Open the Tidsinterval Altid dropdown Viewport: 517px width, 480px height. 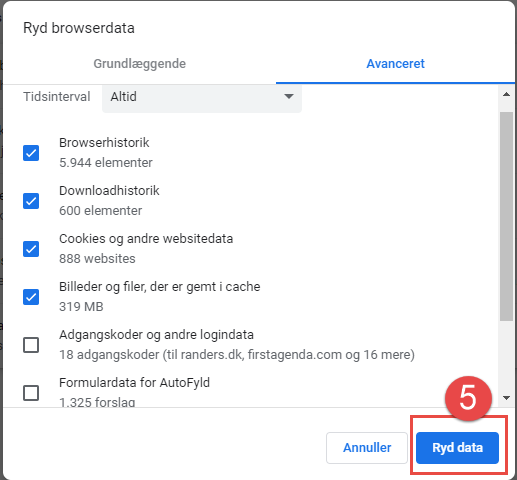pos(202,97)
